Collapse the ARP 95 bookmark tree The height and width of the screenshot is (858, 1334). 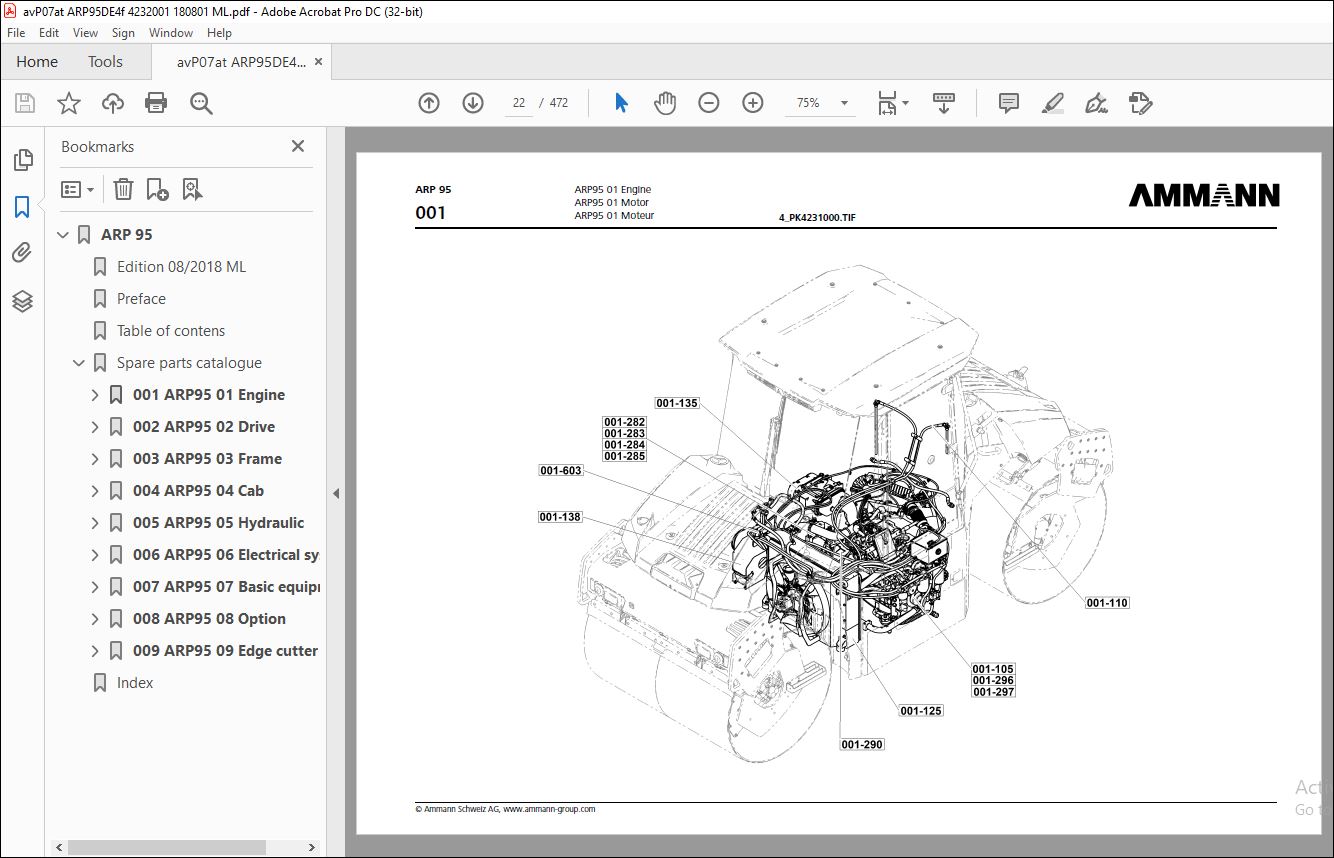63,235
